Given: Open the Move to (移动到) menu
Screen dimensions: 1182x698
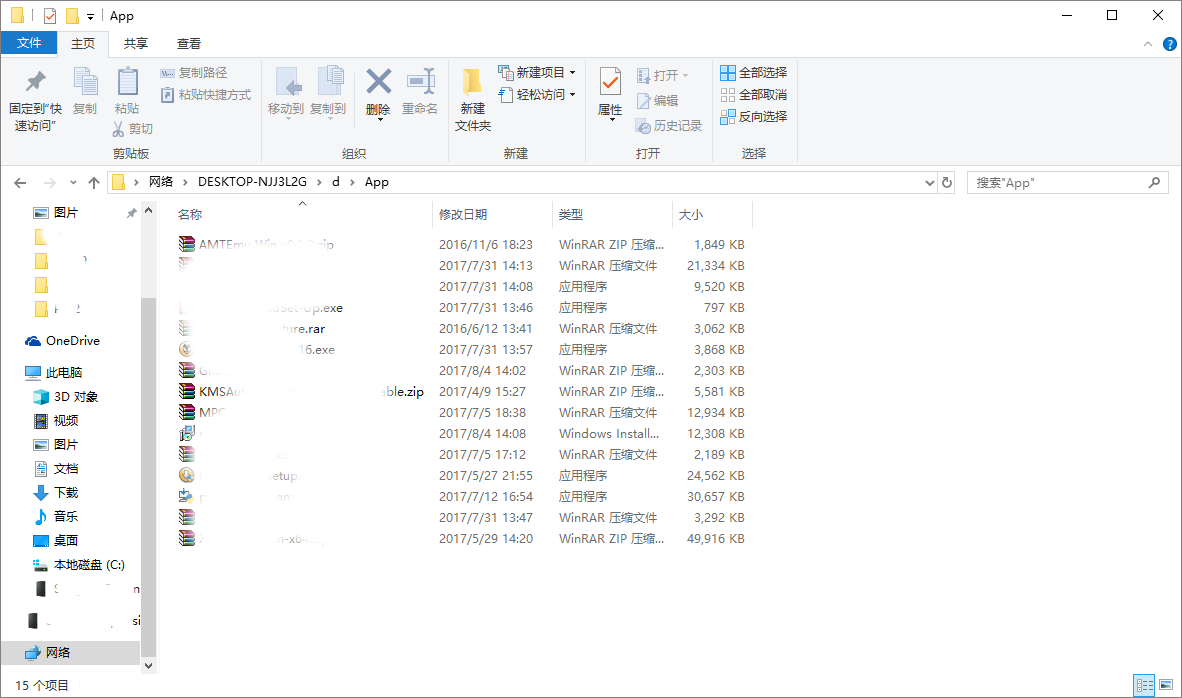Looking at the screenshot, I should point(286,93).
